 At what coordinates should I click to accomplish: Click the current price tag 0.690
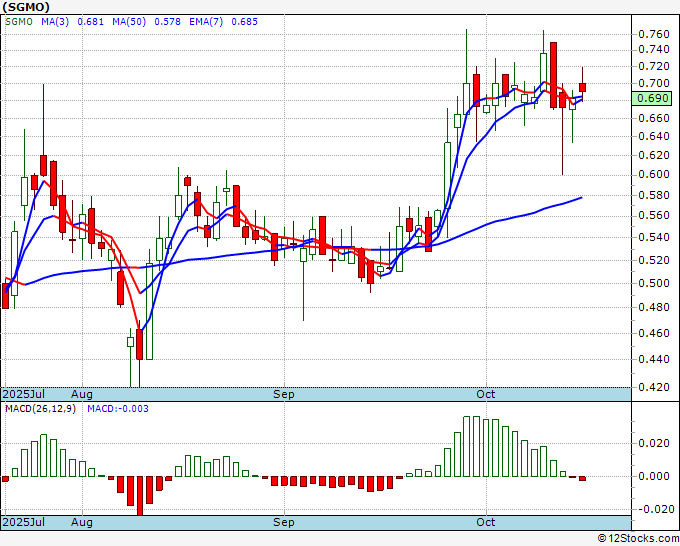click(652, 98)
